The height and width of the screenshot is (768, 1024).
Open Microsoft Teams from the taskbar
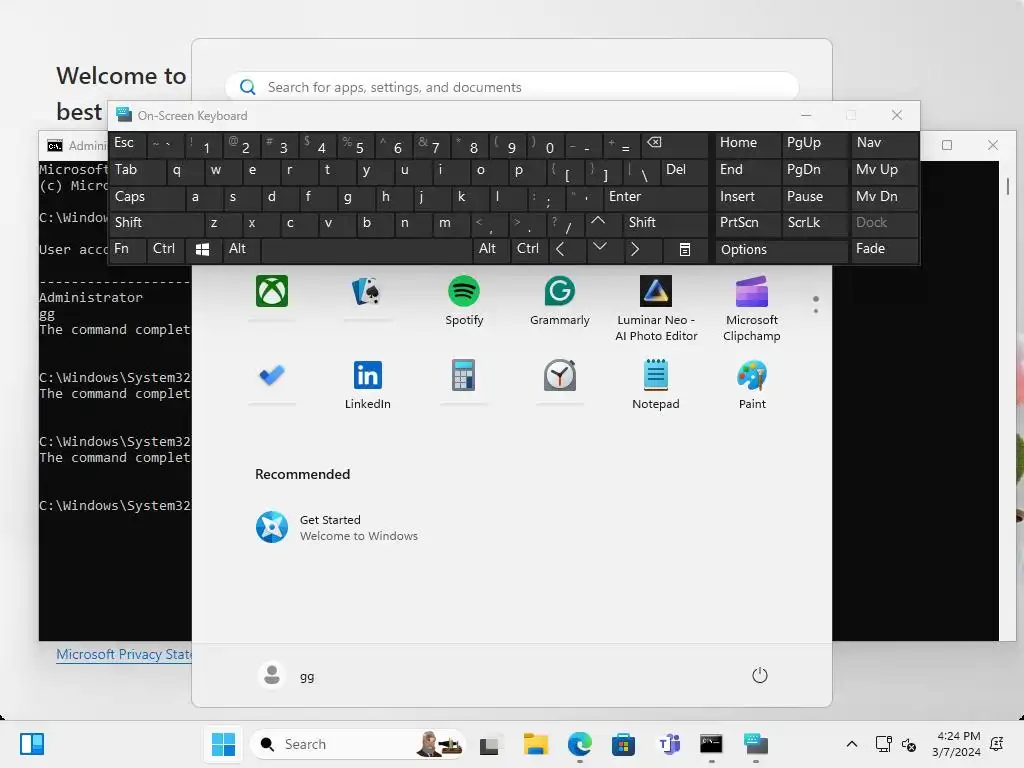click(668, 744)
